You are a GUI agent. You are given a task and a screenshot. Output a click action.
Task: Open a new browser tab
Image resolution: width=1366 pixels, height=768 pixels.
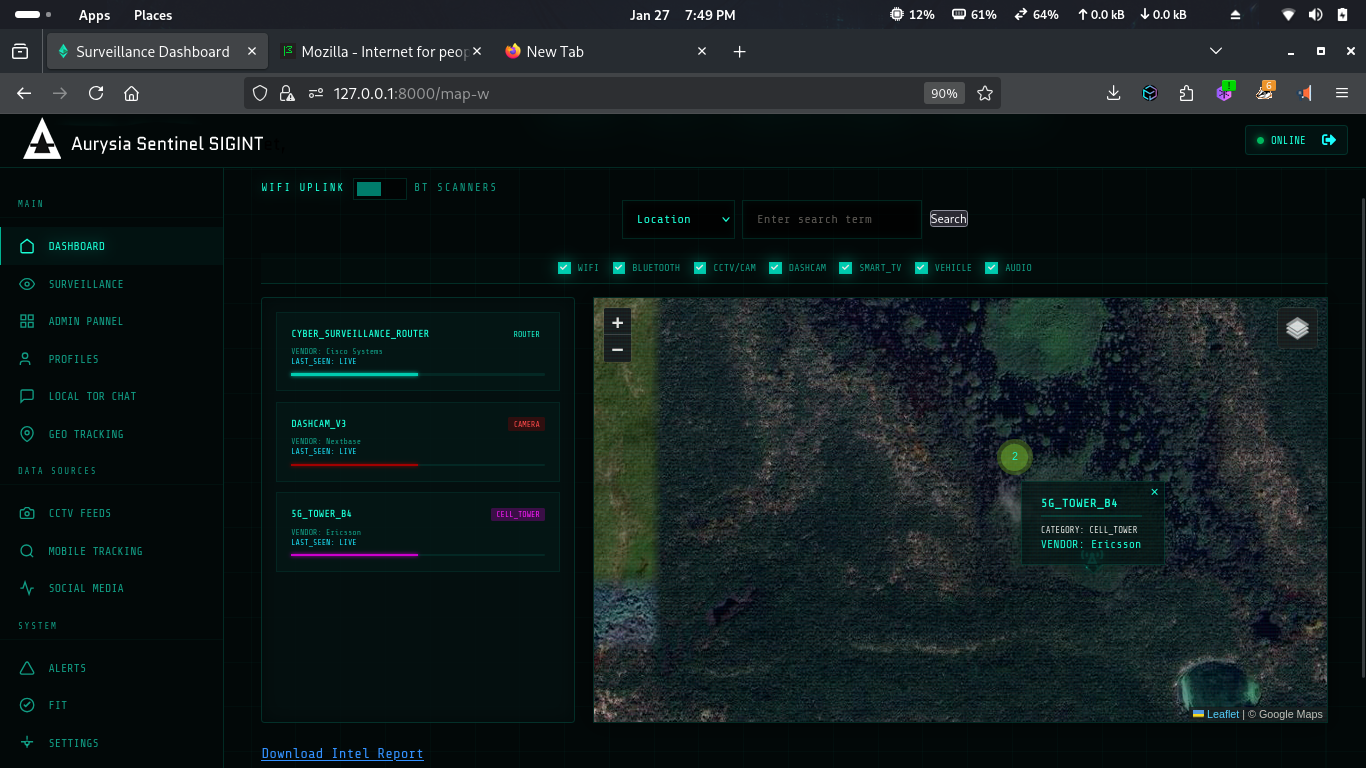pos(739,51)
